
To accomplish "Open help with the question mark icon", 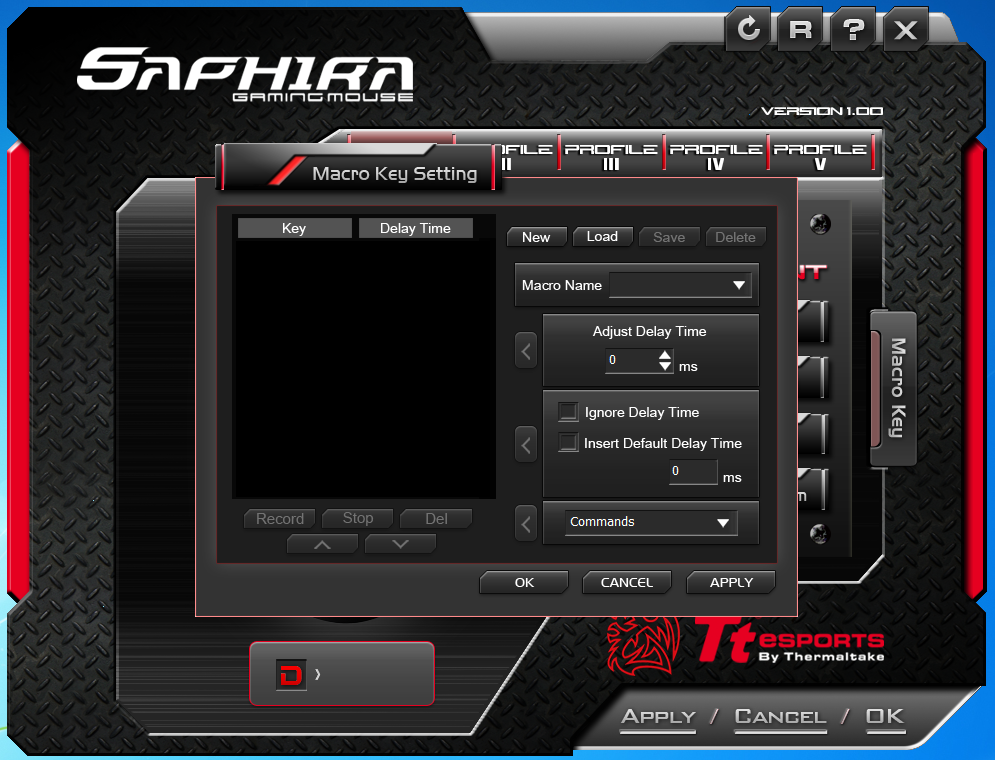I will 853,29.
